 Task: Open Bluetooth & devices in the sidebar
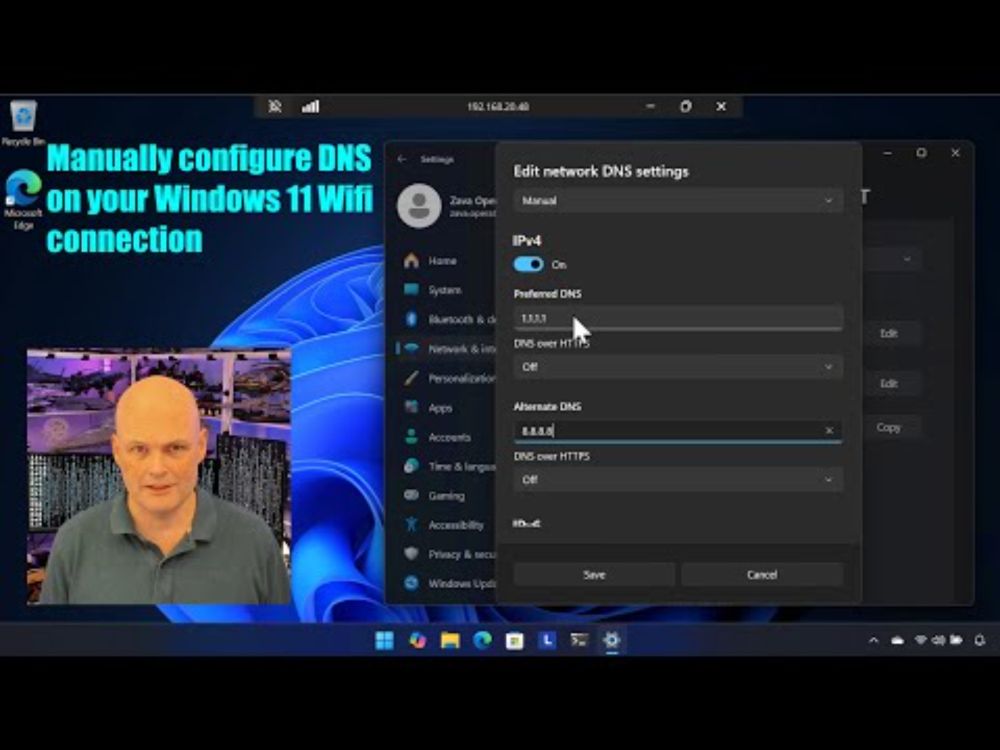tap(448, 319)
